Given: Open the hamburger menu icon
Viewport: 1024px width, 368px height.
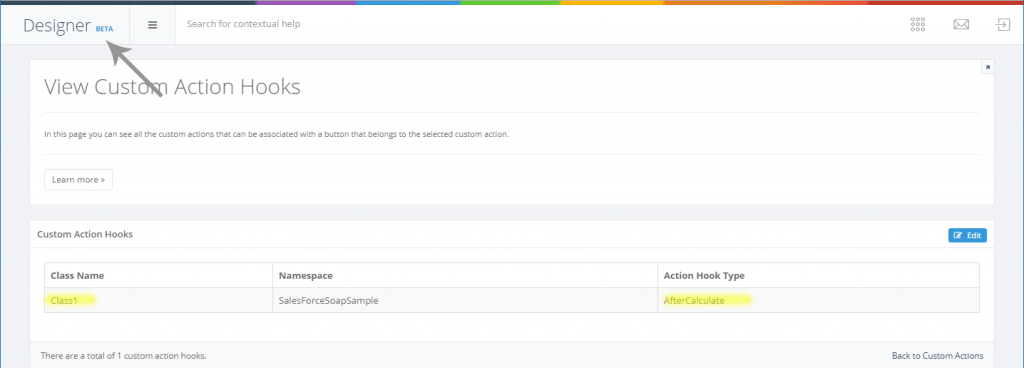Looking at the screenshot, I should coord(152,25).
